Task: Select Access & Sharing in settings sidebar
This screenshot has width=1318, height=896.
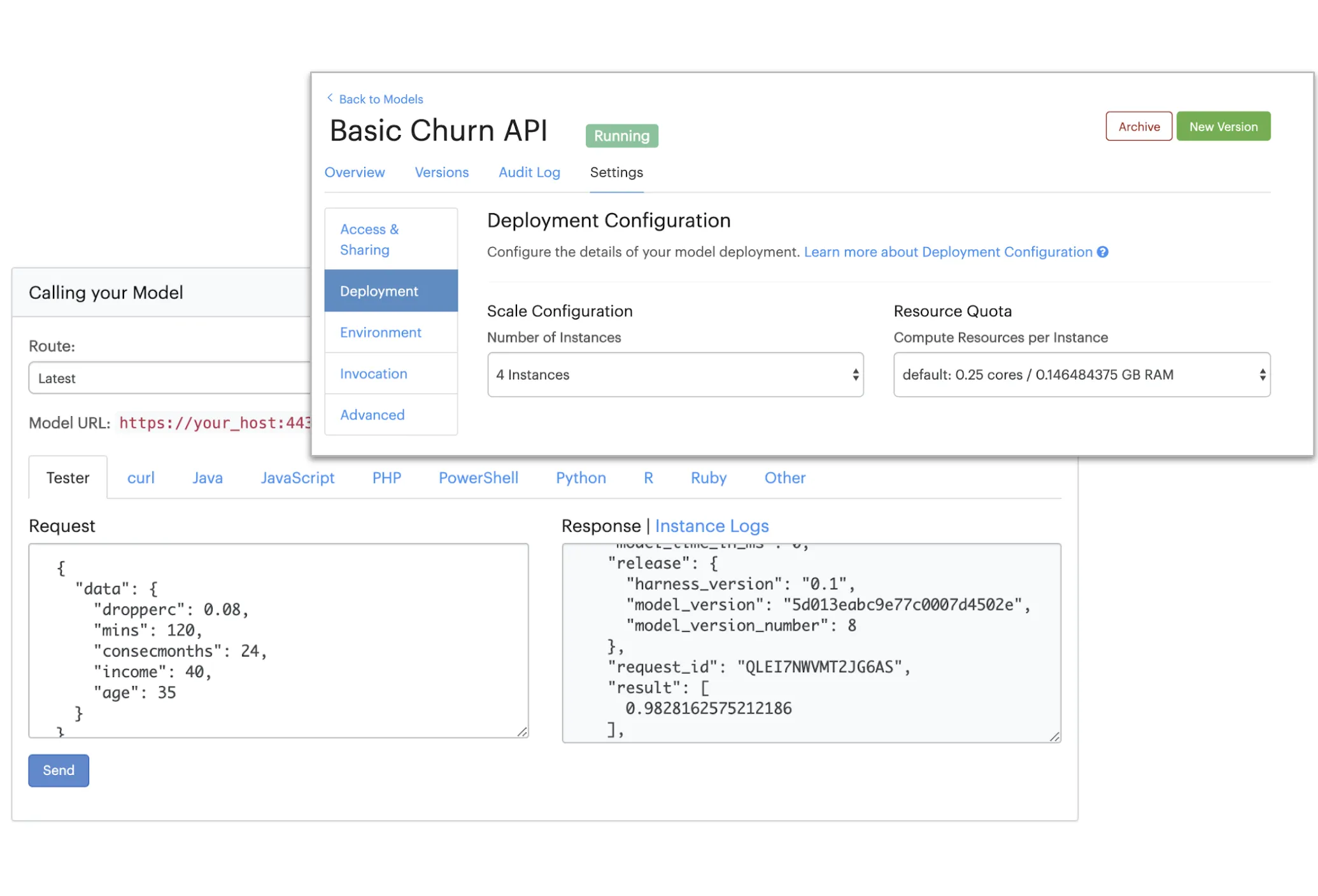Action: click(369, 239)
